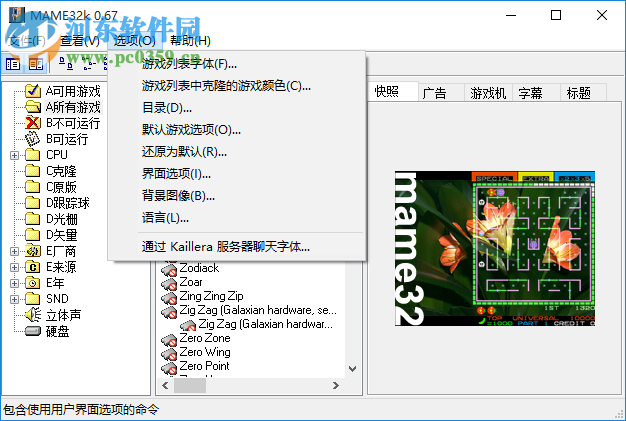Expand the CPU tree node
Viewport: 626px width, 421px height.
pos(14,155)
